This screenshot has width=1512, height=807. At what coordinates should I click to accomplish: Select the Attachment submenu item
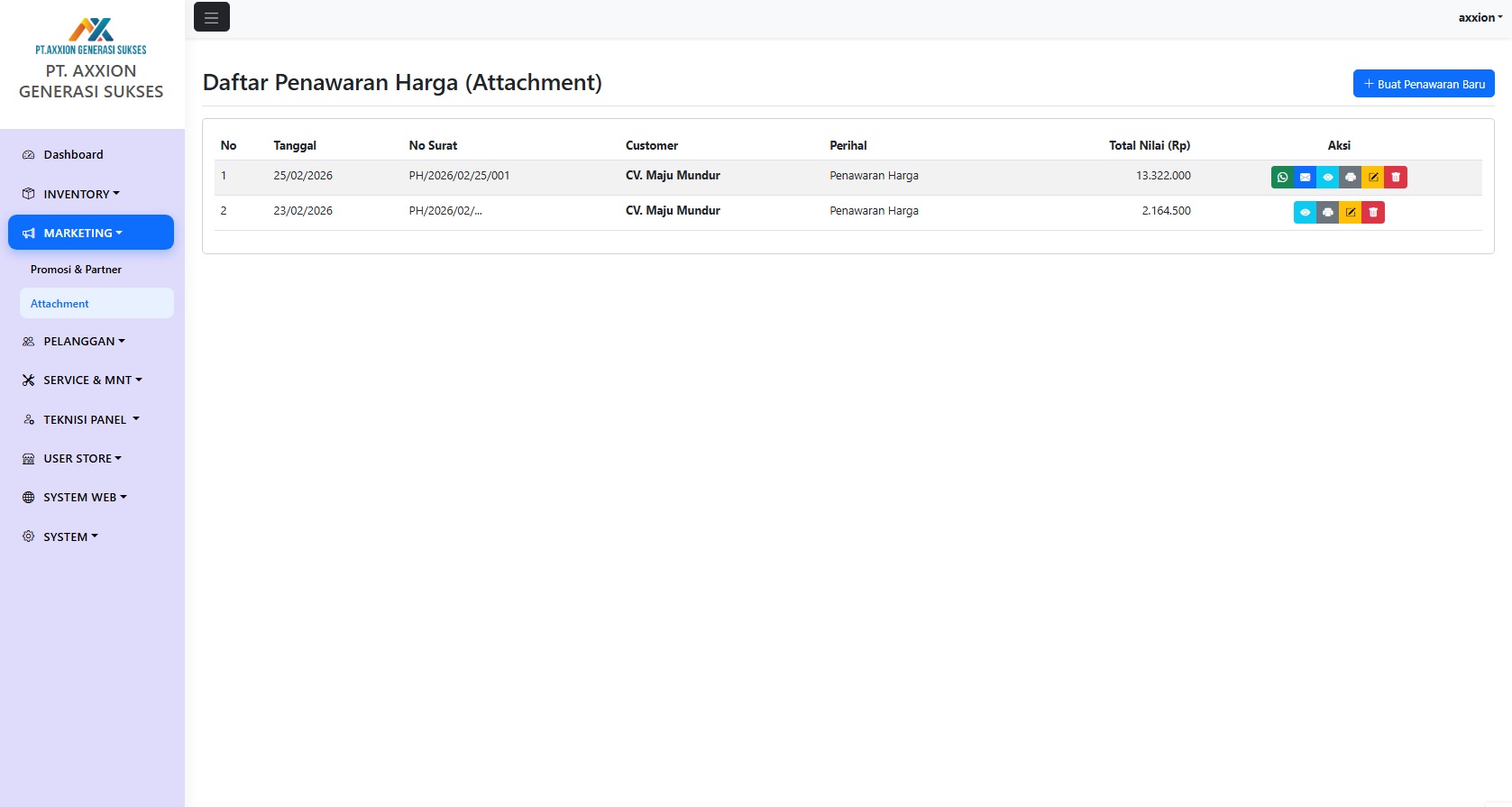coord(96,304)
